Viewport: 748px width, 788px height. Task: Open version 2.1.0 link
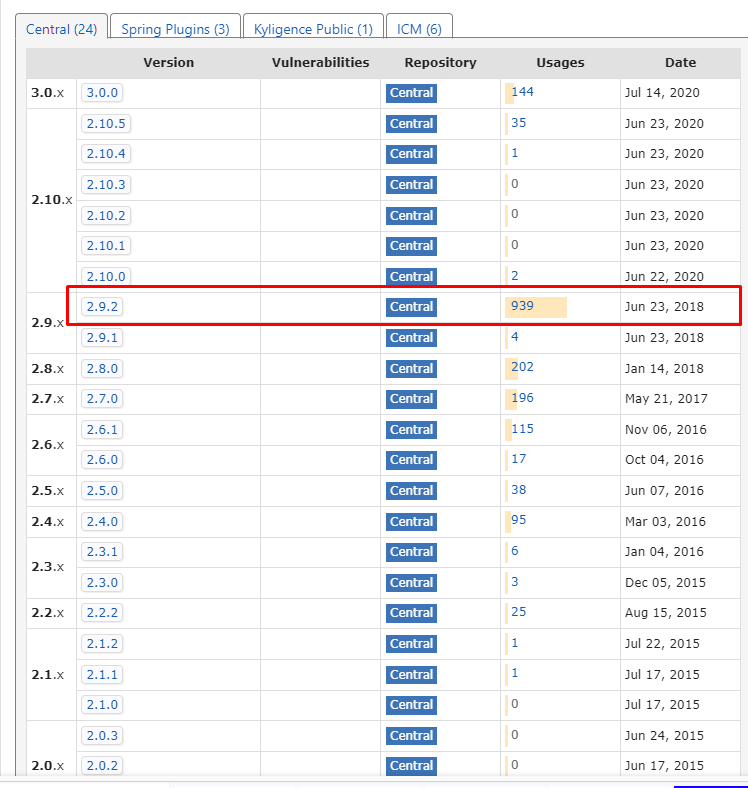pyautogui.click(x=102, y=705)
